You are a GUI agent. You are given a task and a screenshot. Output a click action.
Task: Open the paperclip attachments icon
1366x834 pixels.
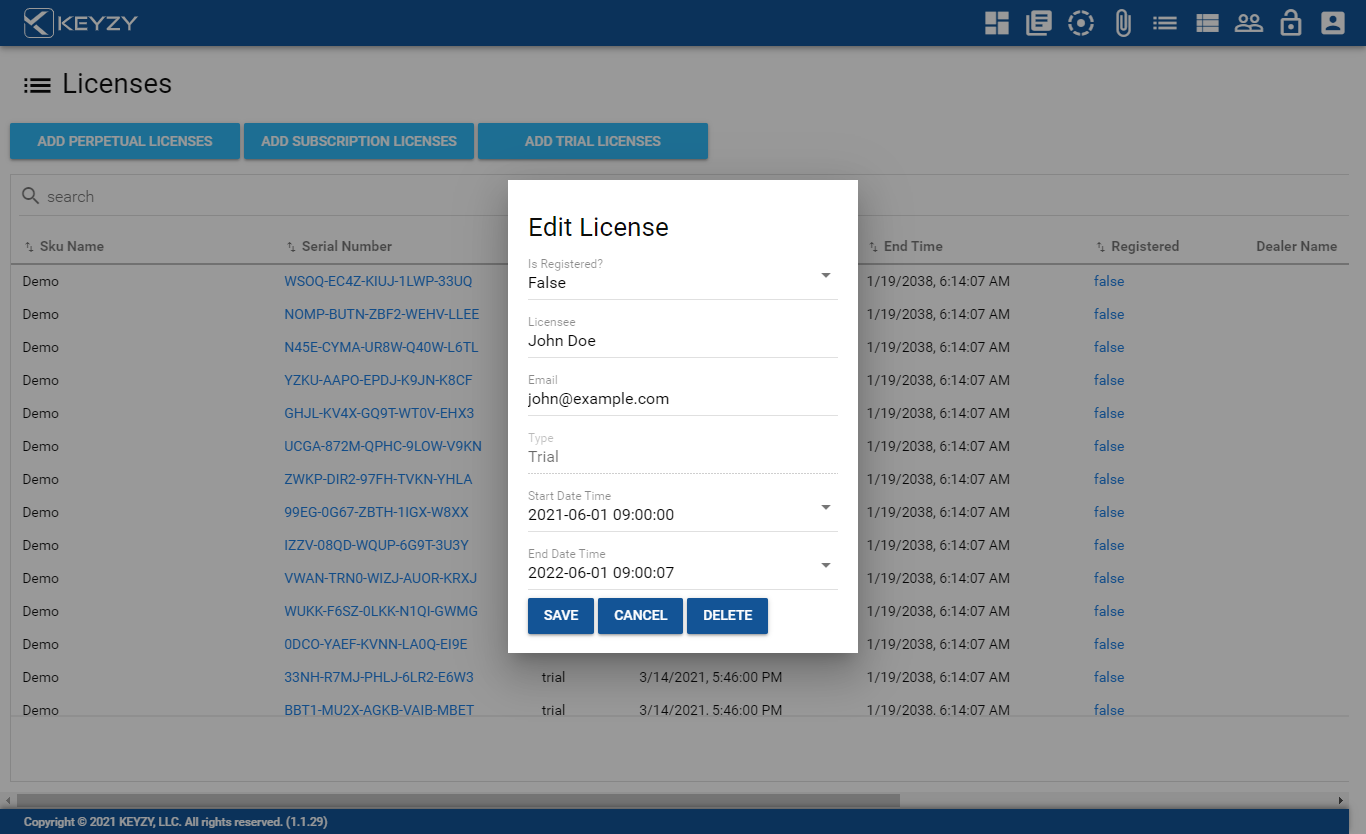pyautogui.click(x=1122, y=22)
